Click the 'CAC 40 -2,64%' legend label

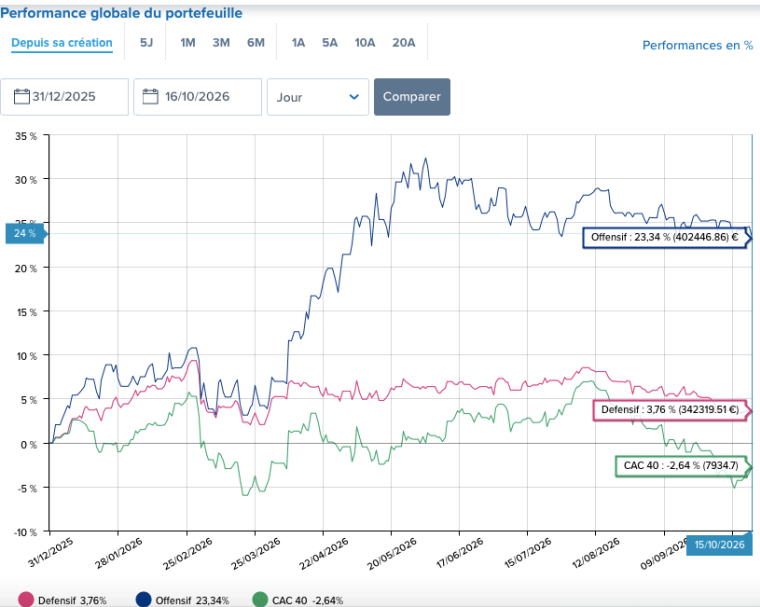point(308,601)
